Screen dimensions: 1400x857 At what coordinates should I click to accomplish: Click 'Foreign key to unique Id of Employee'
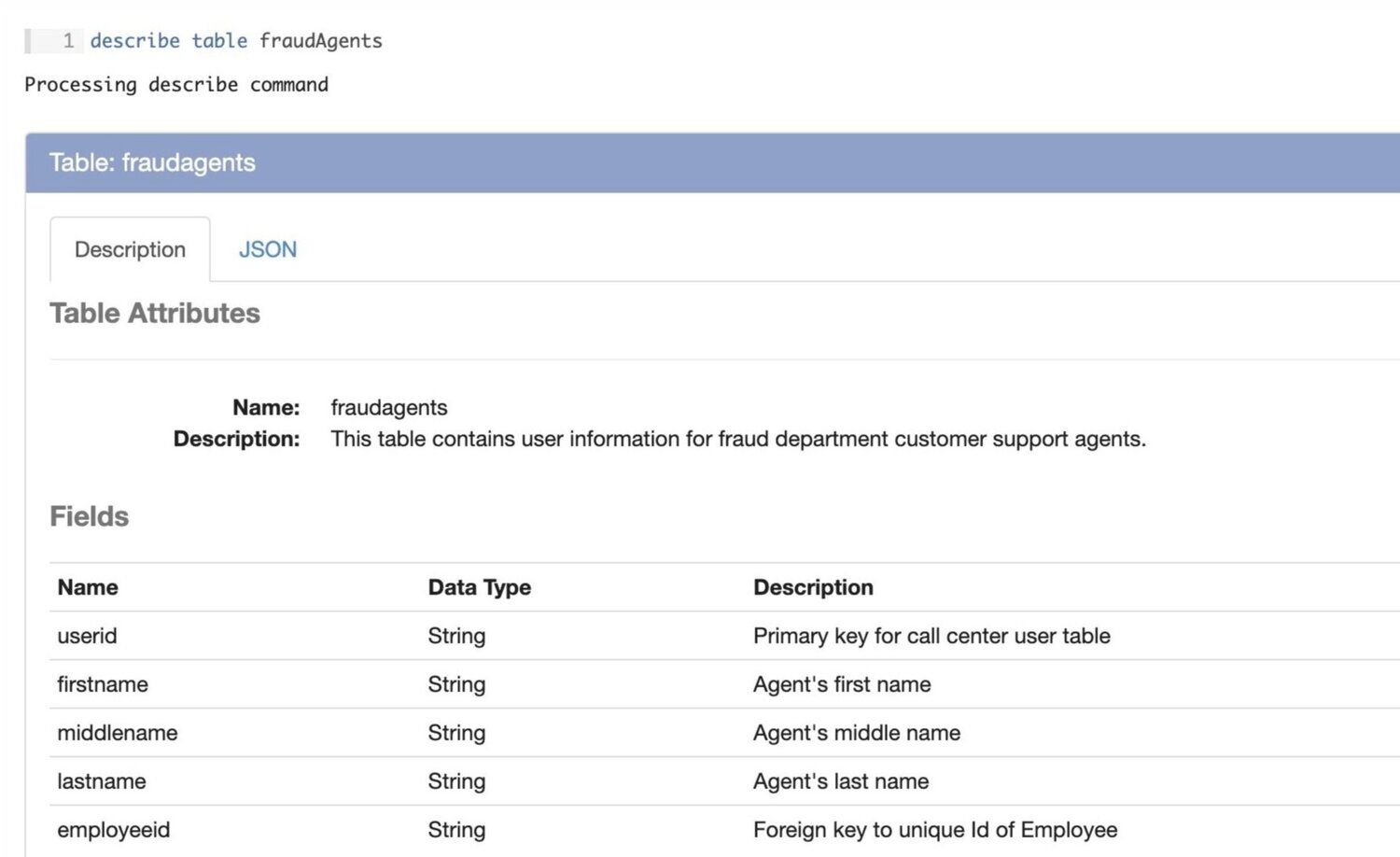(935, 830)
